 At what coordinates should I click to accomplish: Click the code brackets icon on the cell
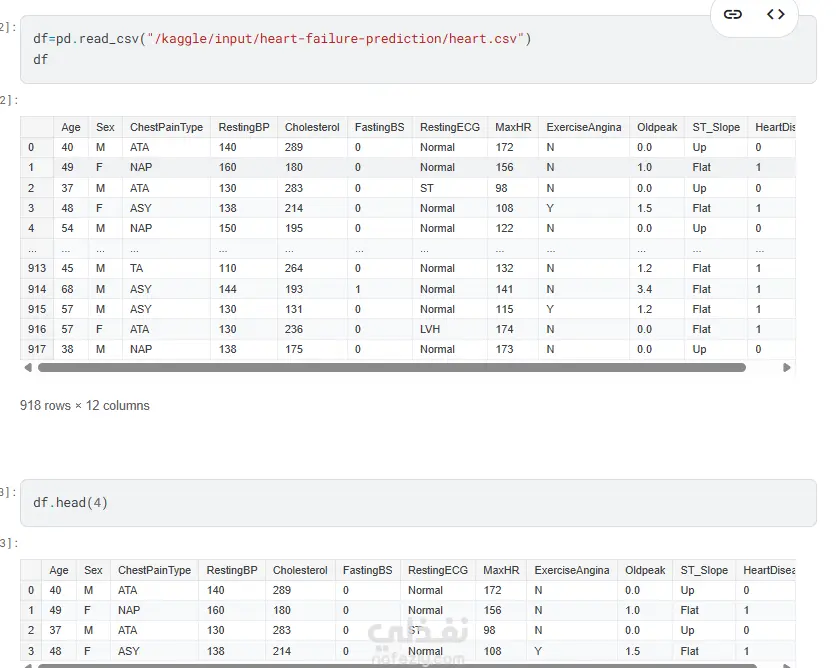point(776,14)
